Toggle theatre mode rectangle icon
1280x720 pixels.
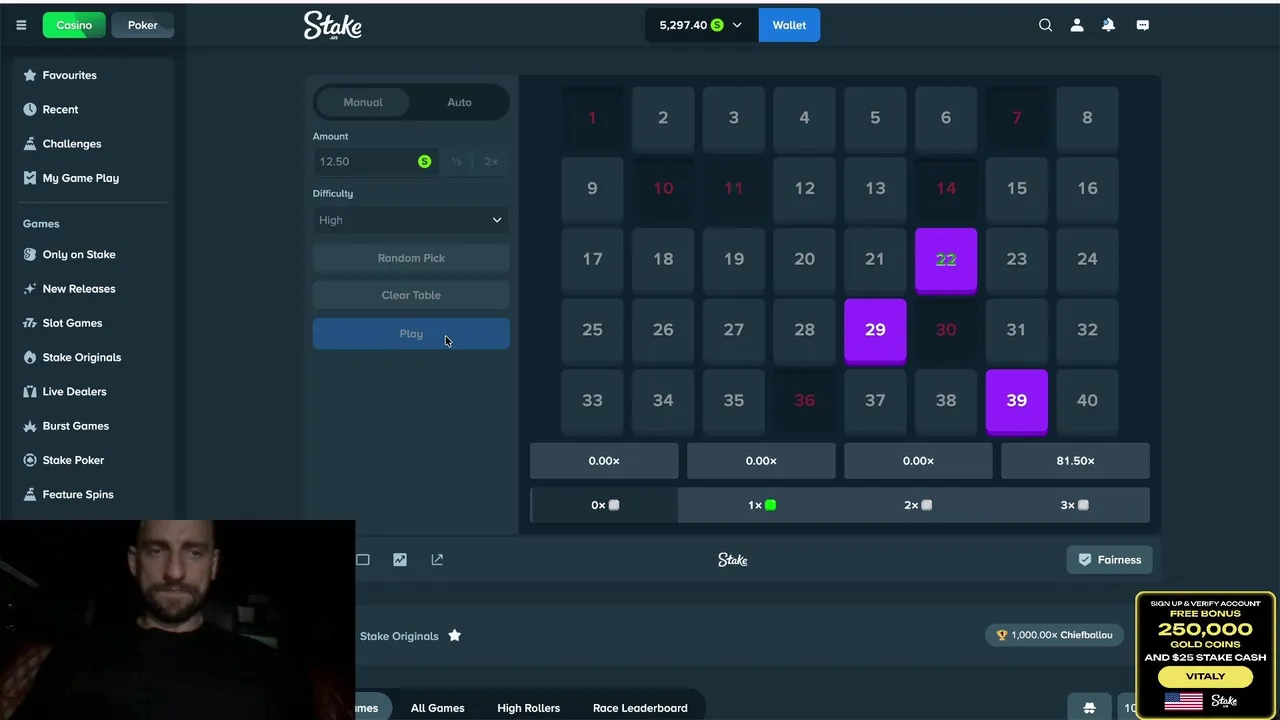coord(363,560)
